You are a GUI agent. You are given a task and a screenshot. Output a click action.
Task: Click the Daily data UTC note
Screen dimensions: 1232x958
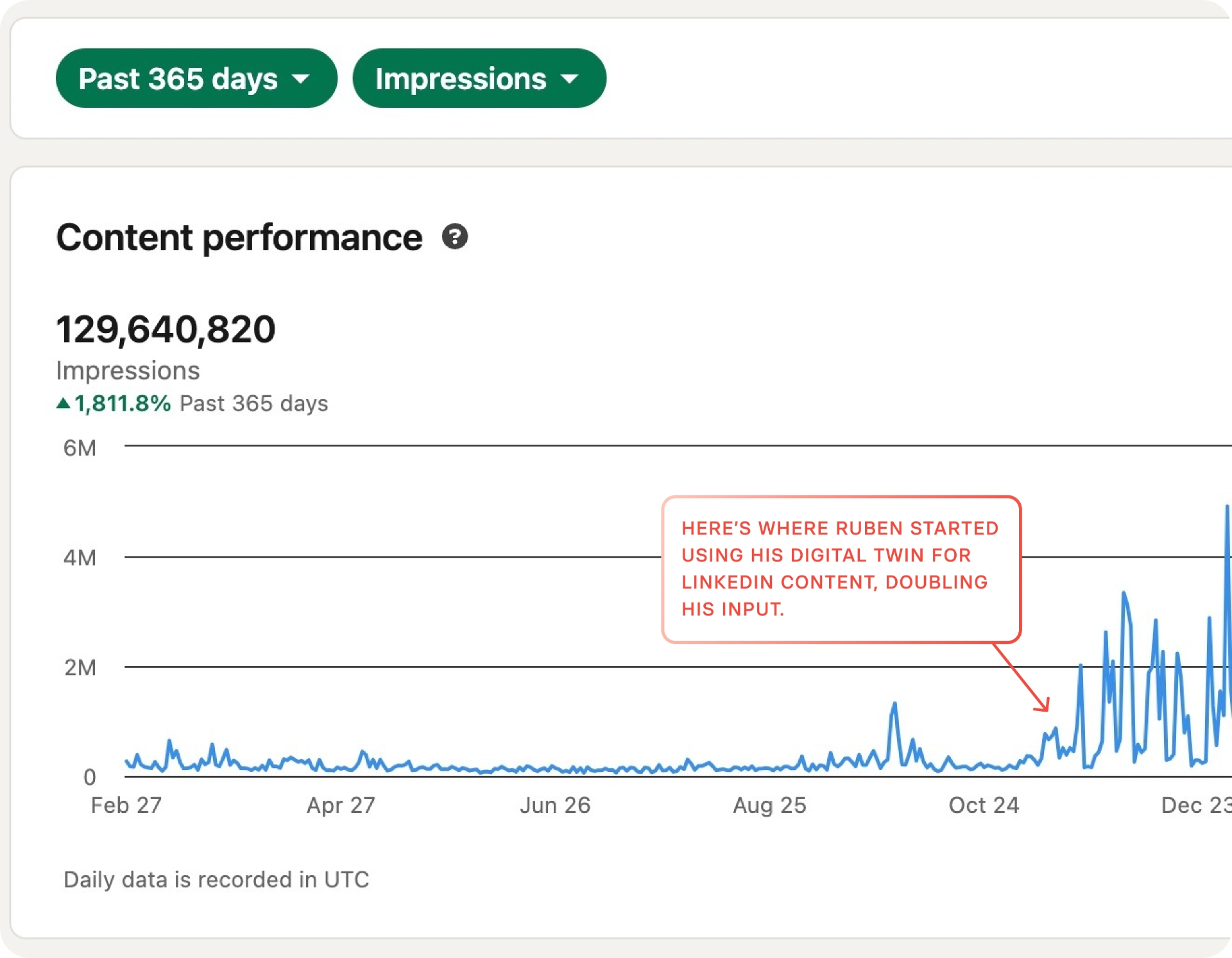[x=216, y=879]
